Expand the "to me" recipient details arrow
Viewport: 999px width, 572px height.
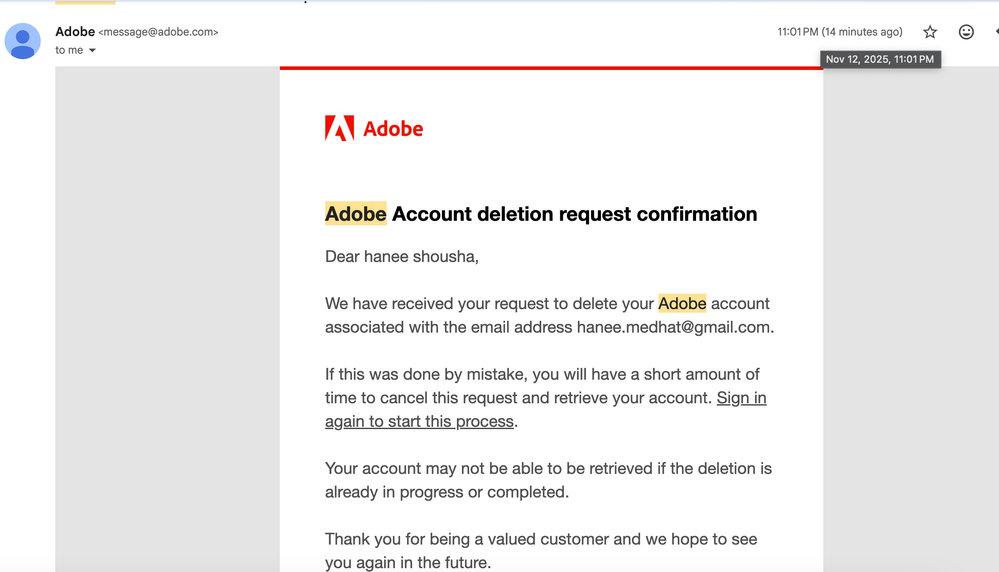[x=93, y=51]
